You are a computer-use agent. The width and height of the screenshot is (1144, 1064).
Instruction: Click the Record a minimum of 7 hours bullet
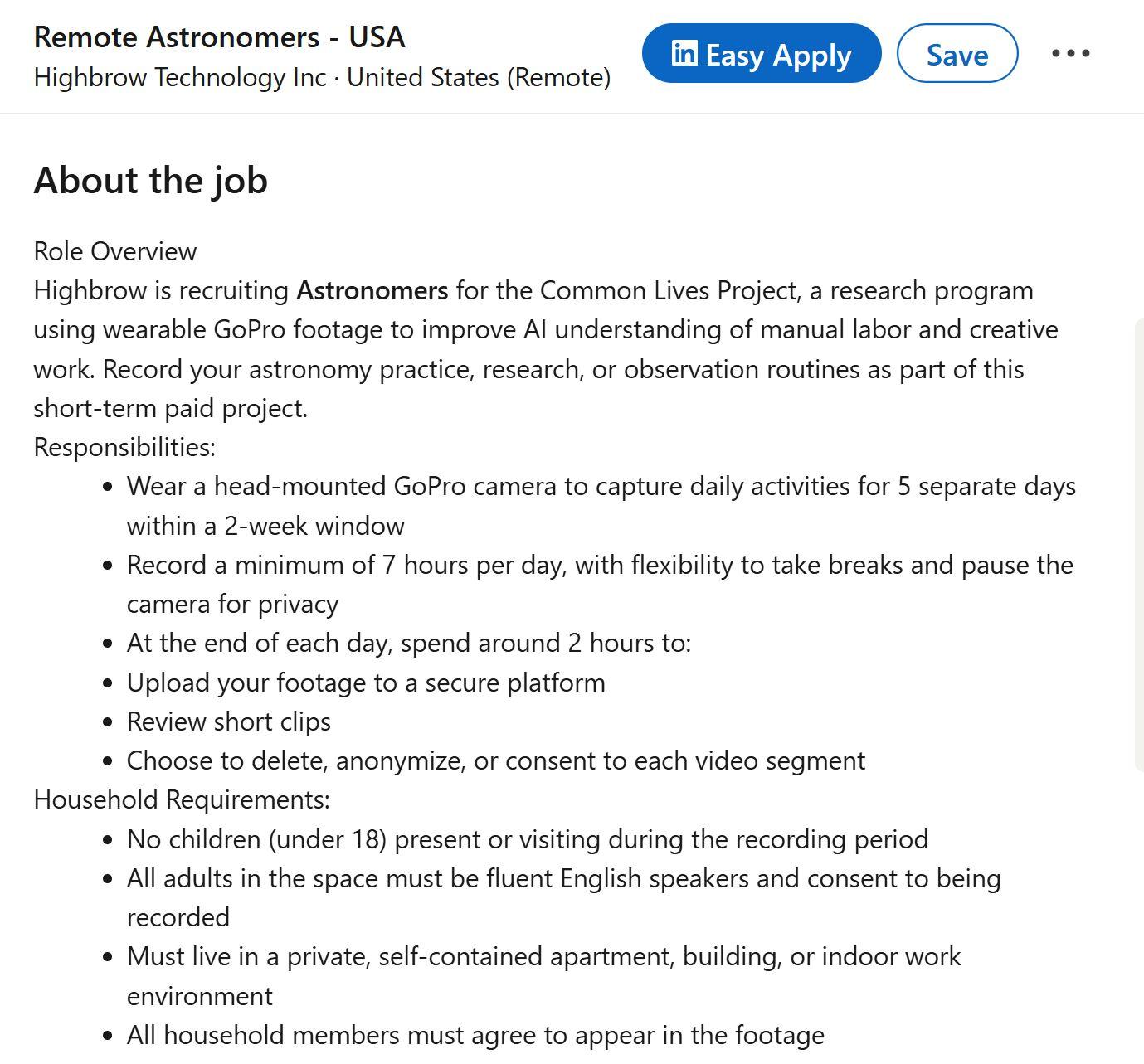coord(599,566)
